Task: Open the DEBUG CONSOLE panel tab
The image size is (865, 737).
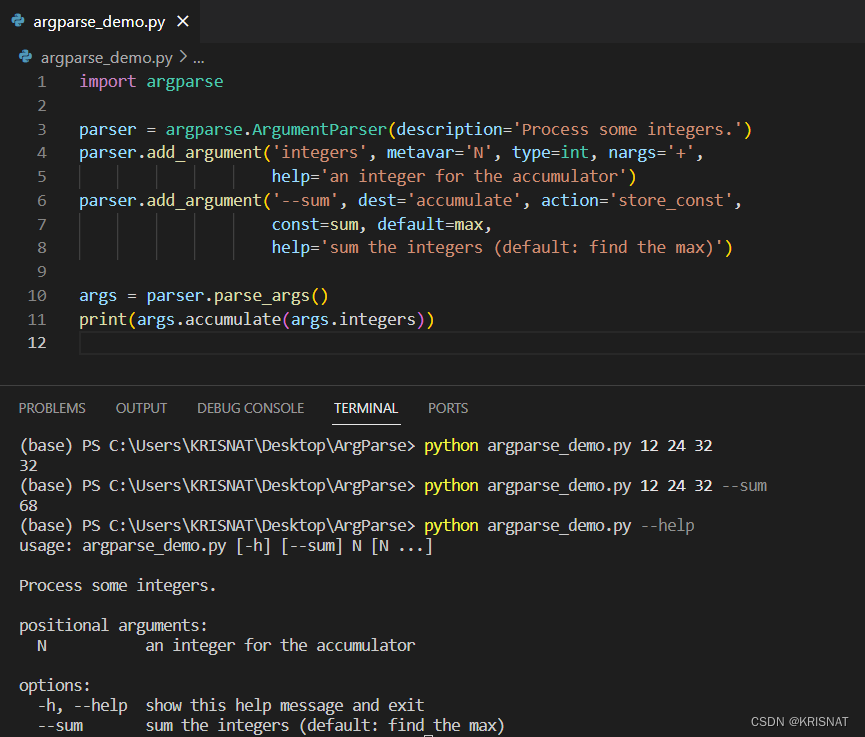Action: coord(250,408)
